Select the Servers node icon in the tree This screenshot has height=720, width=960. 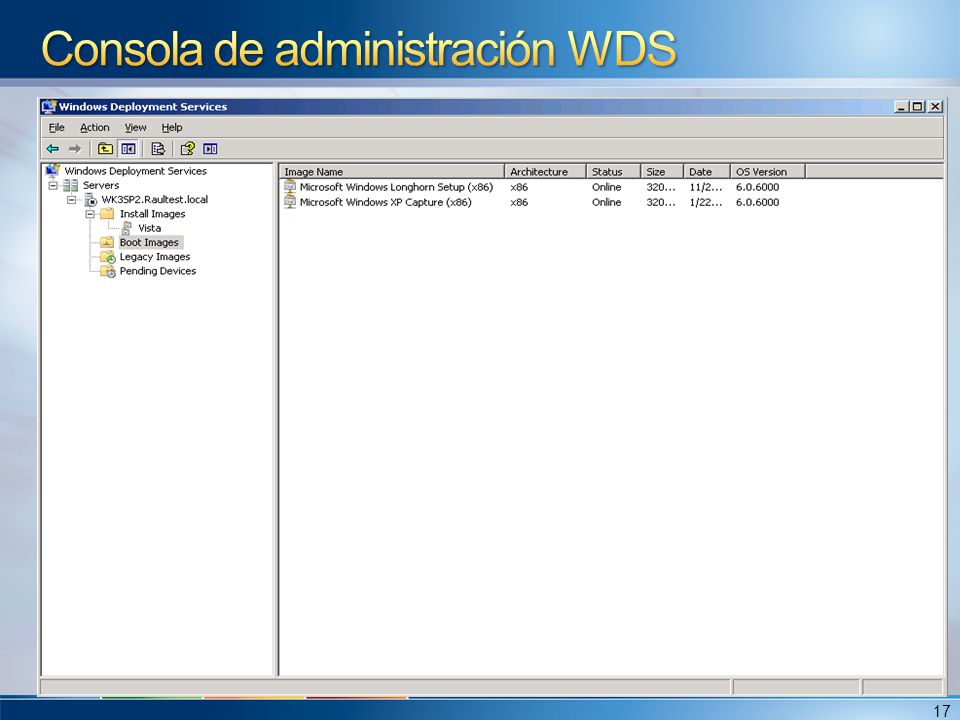(x=70, y=186)
